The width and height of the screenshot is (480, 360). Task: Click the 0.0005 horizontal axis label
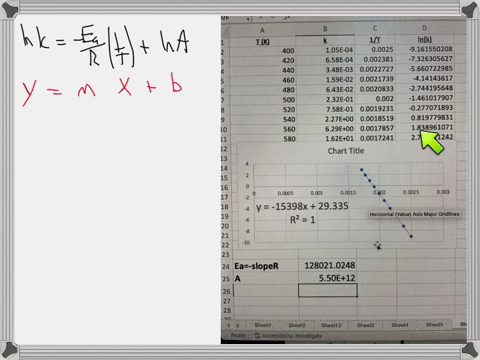tap(285, 193)
